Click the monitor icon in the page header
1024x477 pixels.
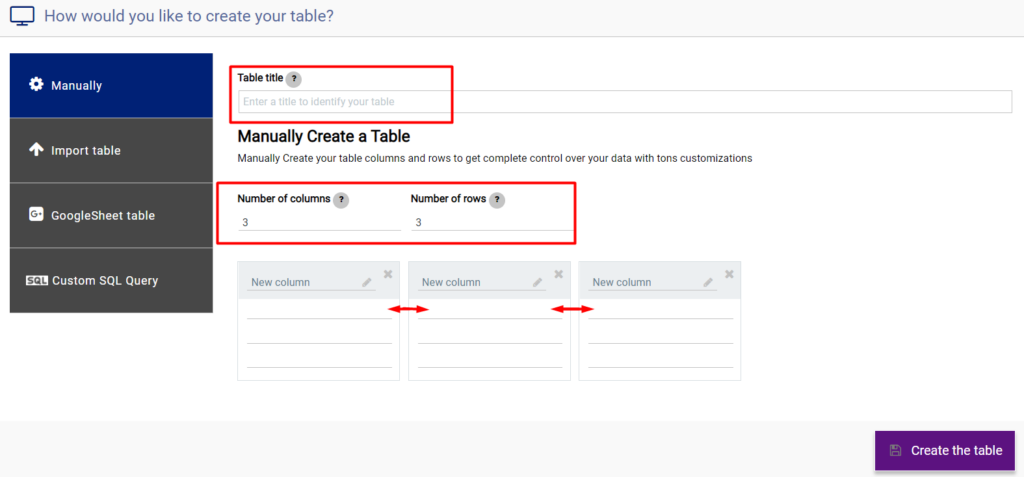(22, 15)
